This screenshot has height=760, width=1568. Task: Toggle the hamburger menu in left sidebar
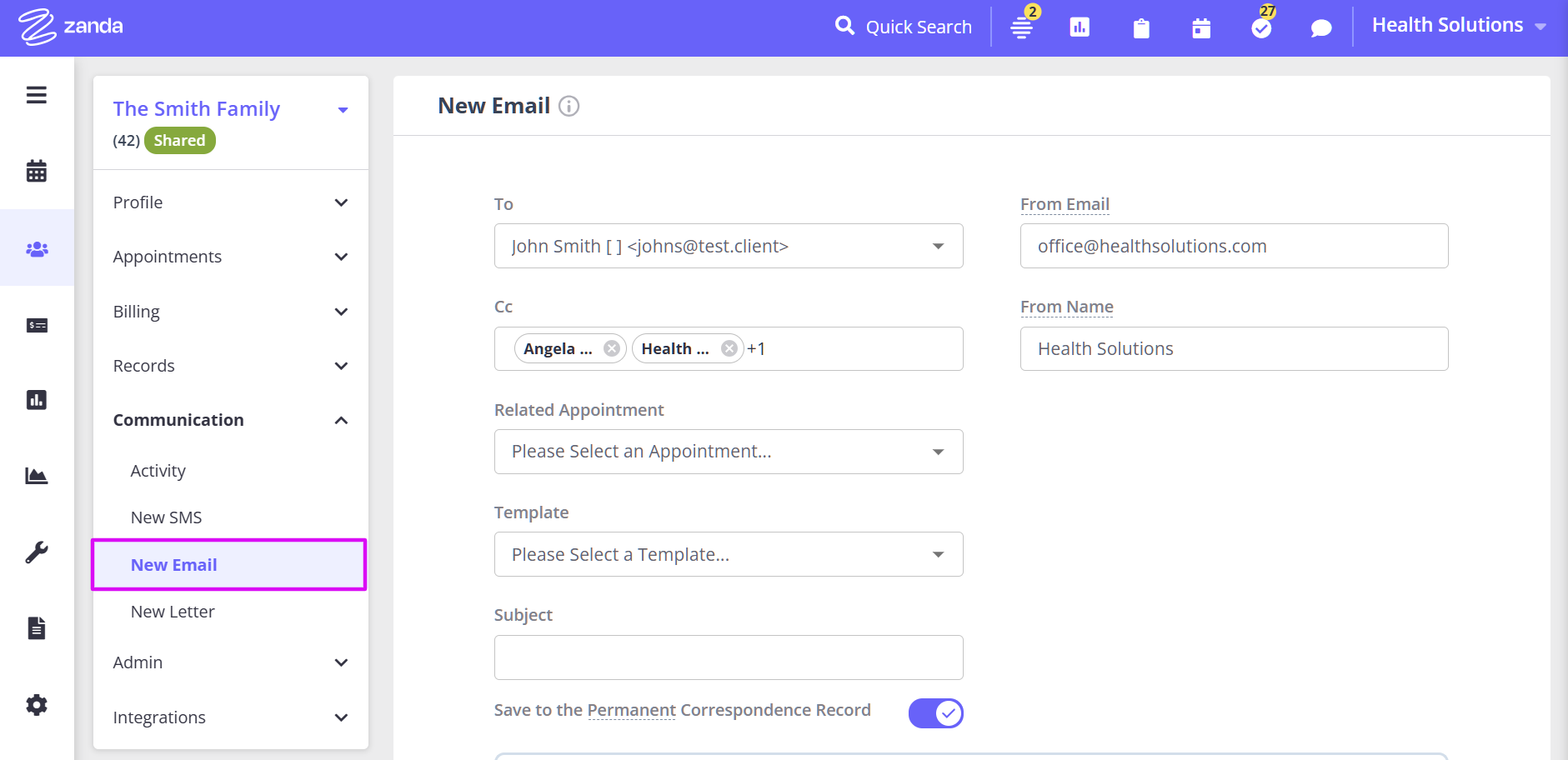(37, 95)
